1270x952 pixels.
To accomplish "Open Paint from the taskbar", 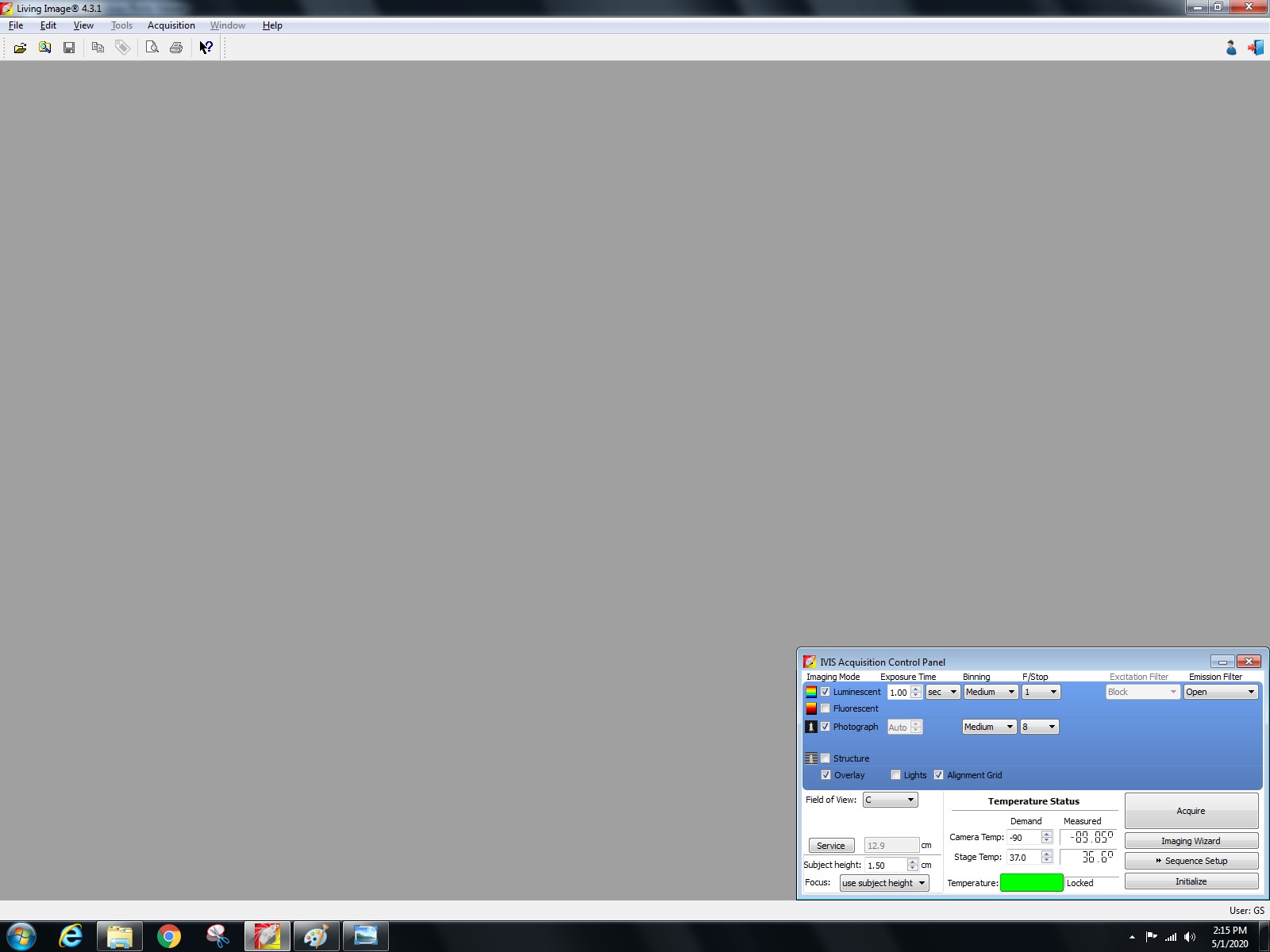I will pyautogui.click(x=317, y=937).
